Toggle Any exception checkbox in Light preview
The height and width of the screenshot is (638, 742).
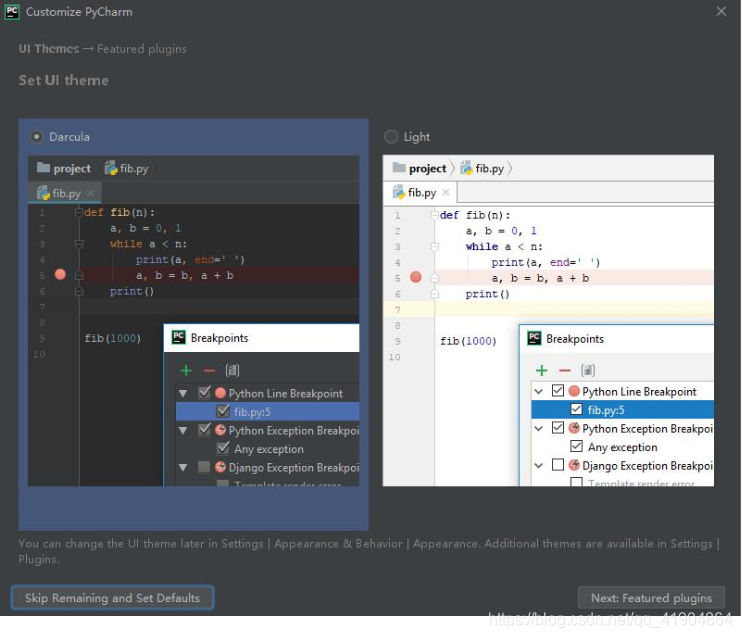click(576, 446)
